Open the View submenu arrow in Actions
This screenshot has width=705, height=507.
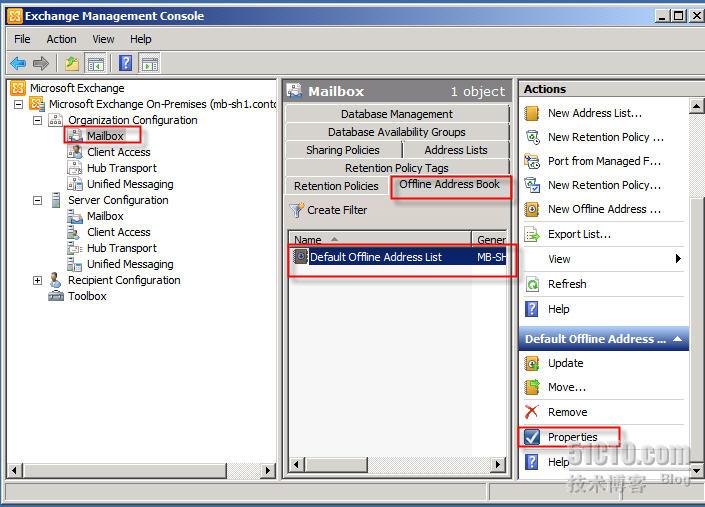[x=678, y=258]
